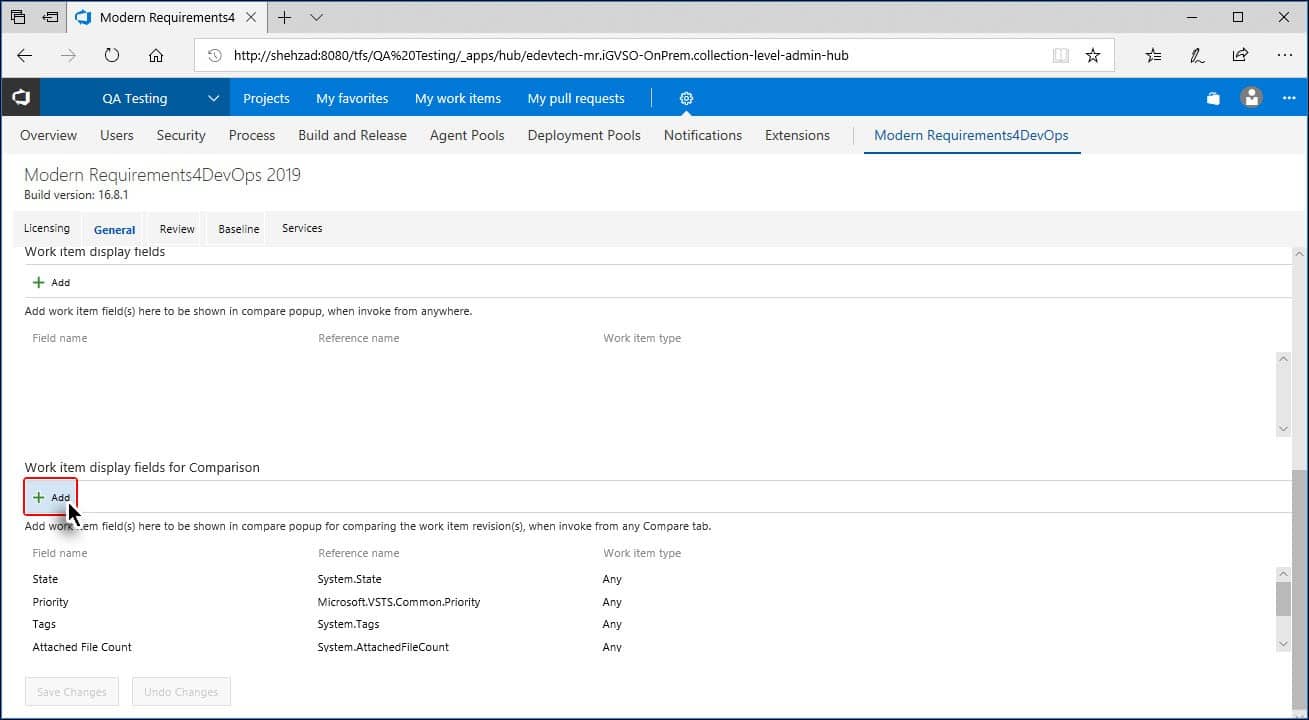
Task: Open reading view book icon
Action: click(1061, 56)
